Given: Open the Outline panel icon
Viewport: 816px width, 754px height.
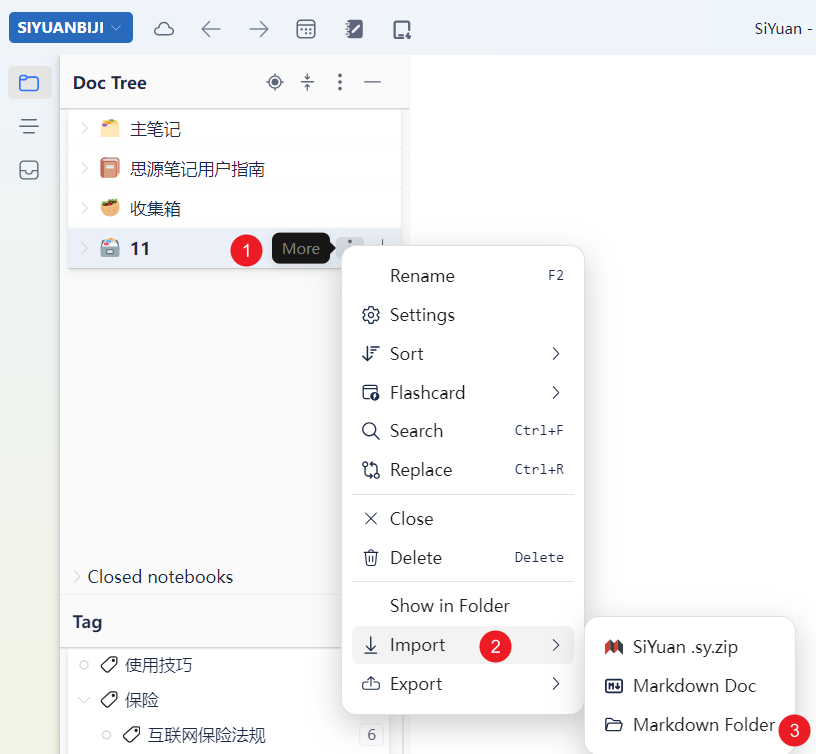Looking at the screenshot, I should pyautogui.click(x=29, y=126).
